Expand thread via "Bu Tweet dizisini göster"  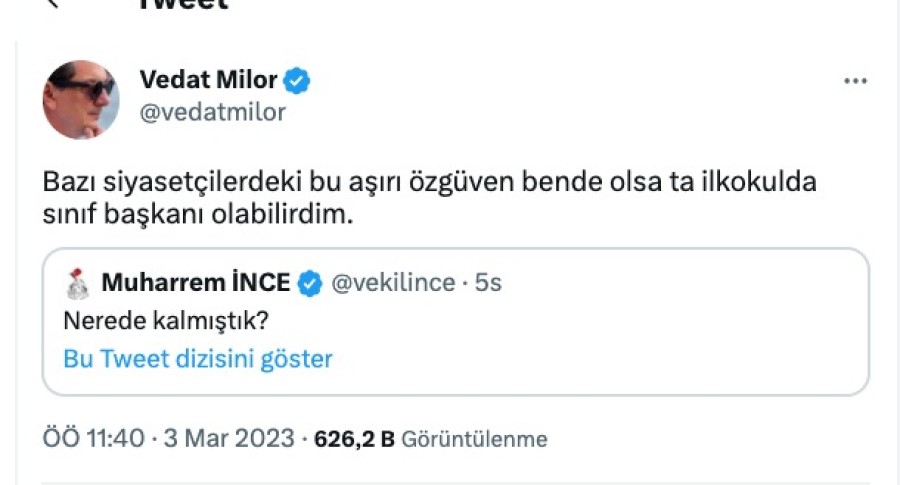[x=197, y=359]
